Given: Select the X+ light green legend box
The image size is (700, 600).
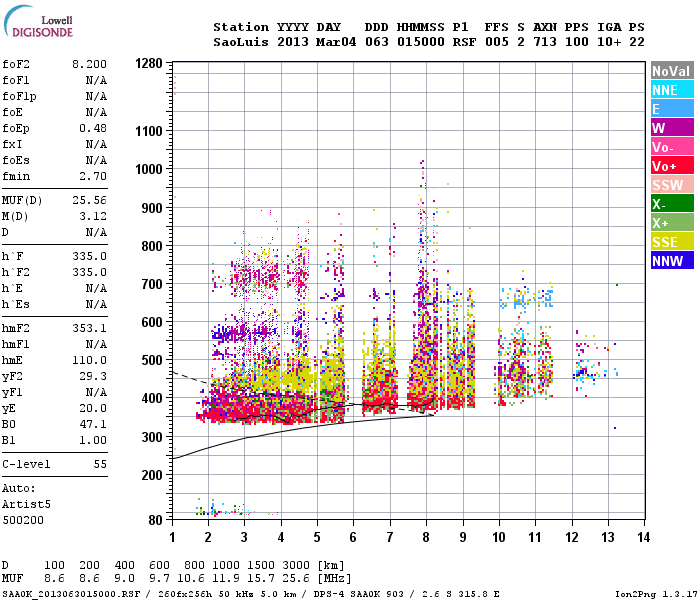Looking at the screenshot, I should click(672, 223).
